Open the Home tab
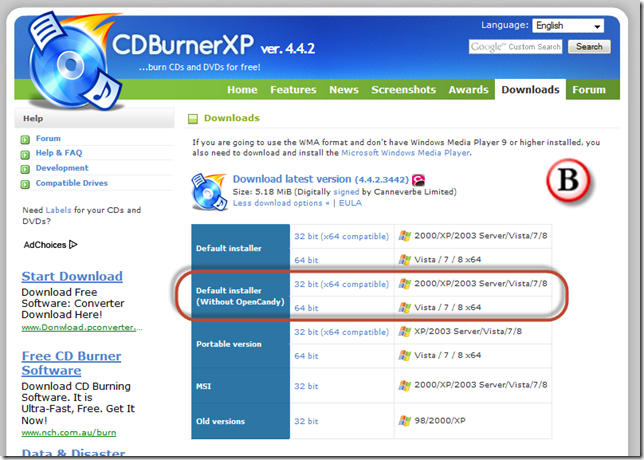 pyautogui.click(x=242, y=90)
